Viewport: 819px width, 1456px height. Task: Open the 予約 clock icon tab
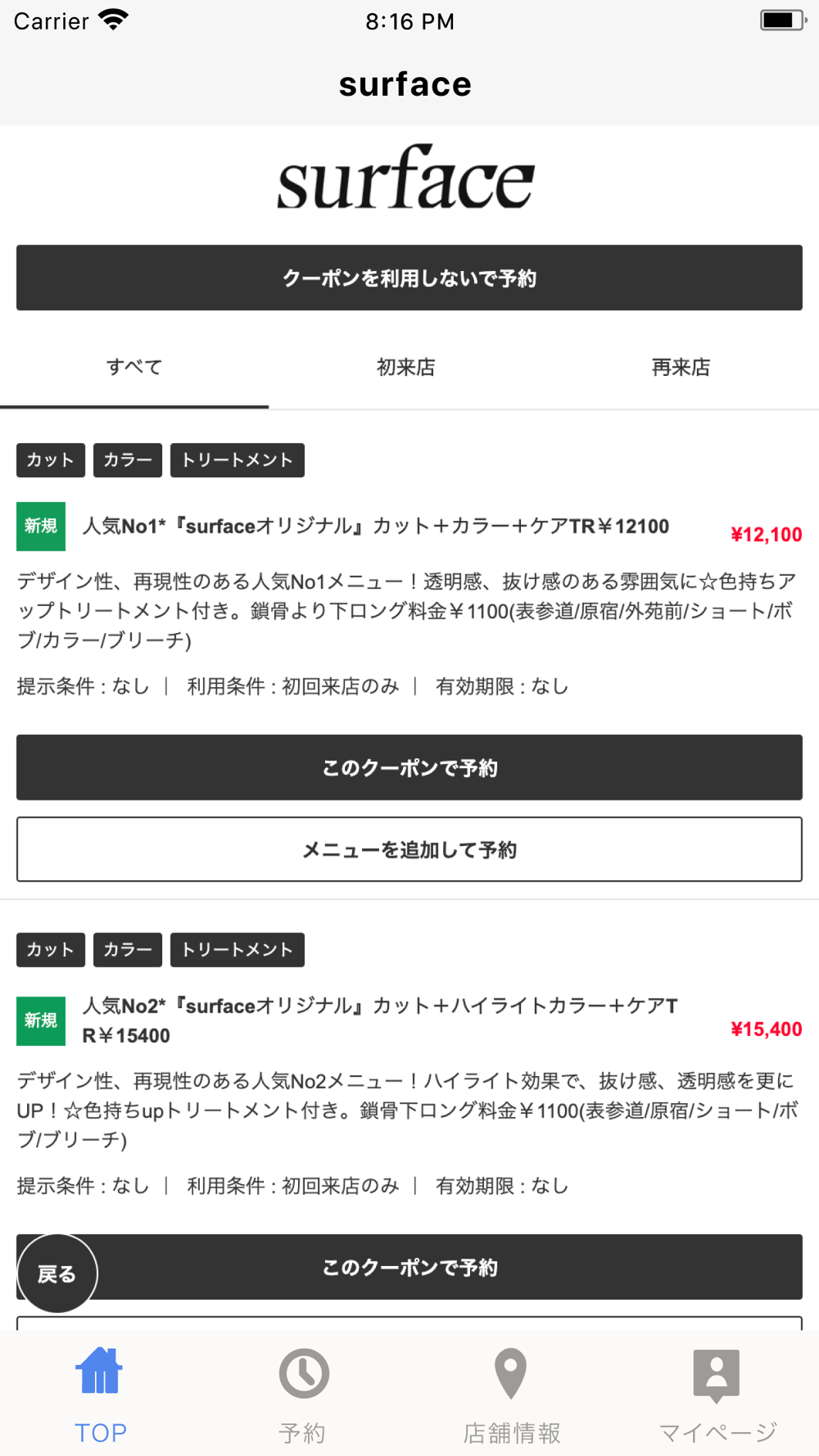click(304, 1372)
